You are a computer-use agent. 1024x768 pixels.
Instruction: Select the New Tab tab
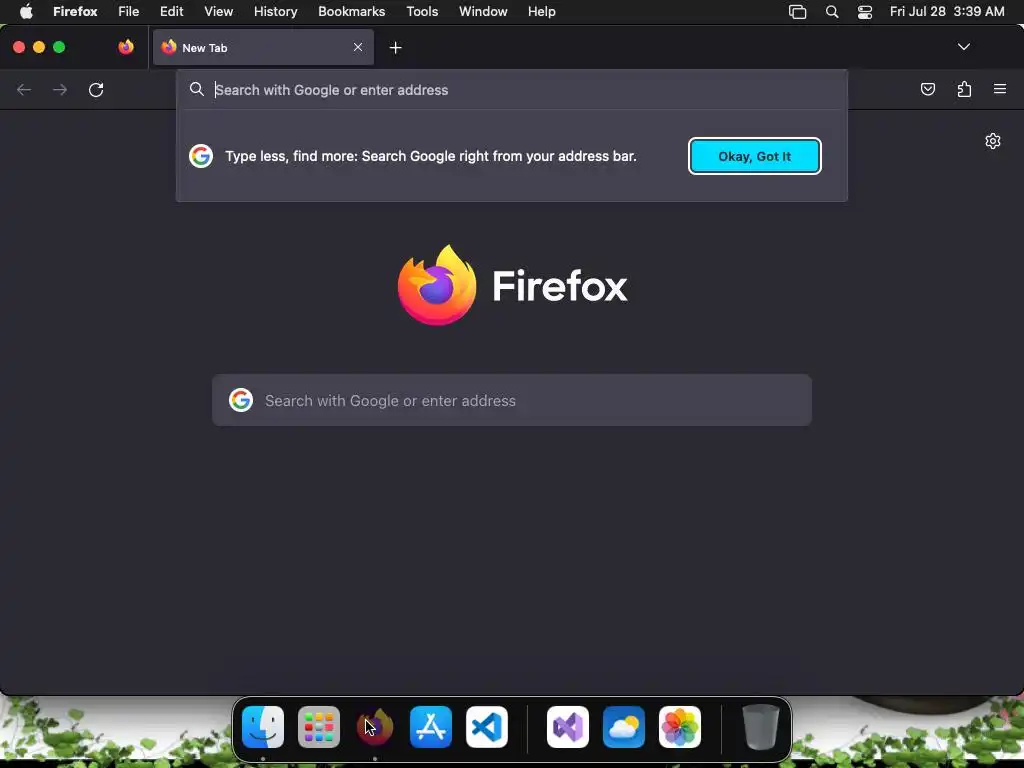click(263, 47)
